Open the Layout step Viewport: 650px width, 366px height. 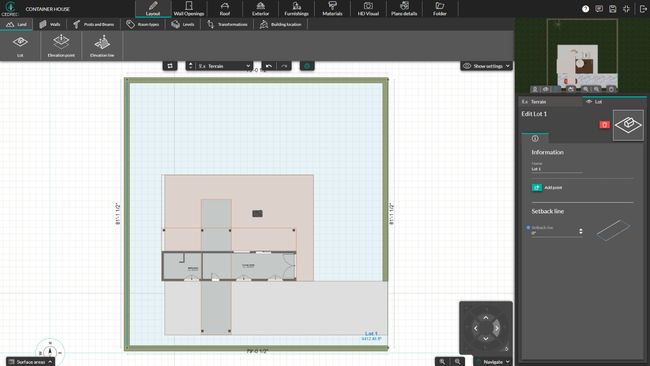(153, 9)
